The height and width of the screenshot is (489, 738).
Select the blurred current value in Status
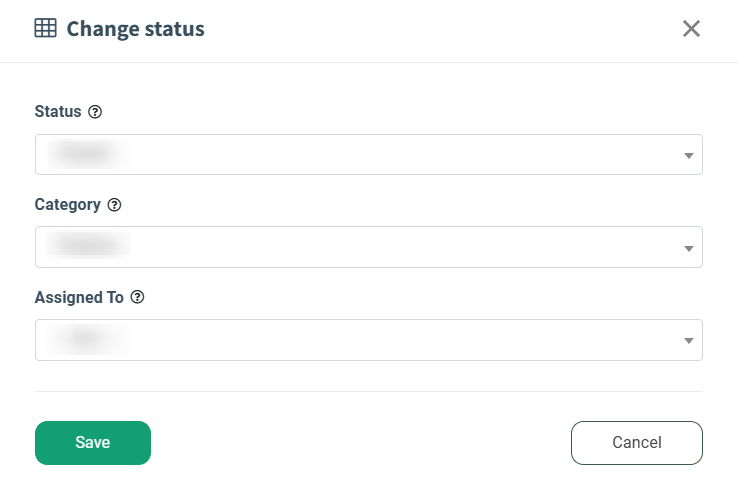pyautogui.click(x=89, y=154)
